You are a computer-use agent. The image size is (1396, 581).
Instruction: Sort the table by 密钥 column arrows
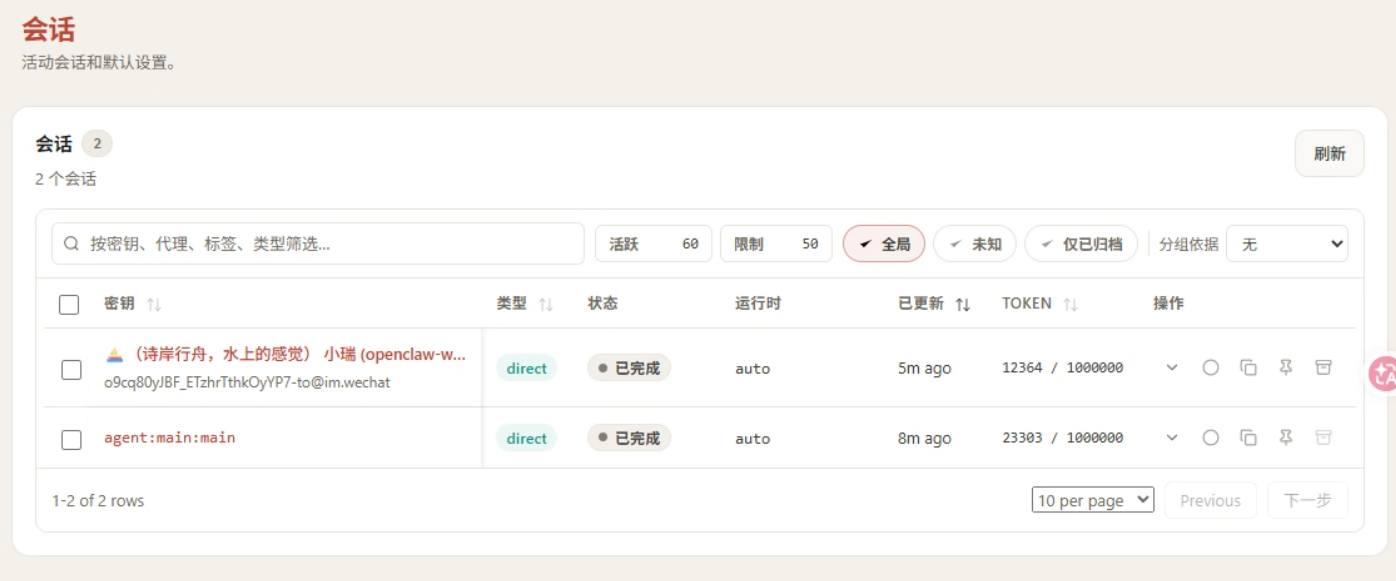tap(154, 304)
